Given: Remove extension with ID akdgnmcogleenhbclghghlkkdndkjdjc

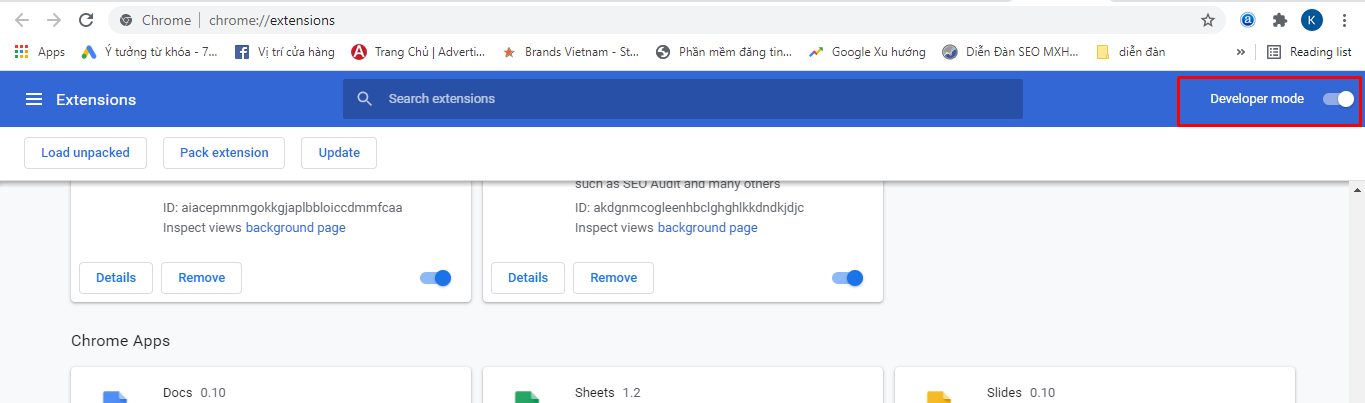Looking at the screenshot, I should tap(614, 278).
